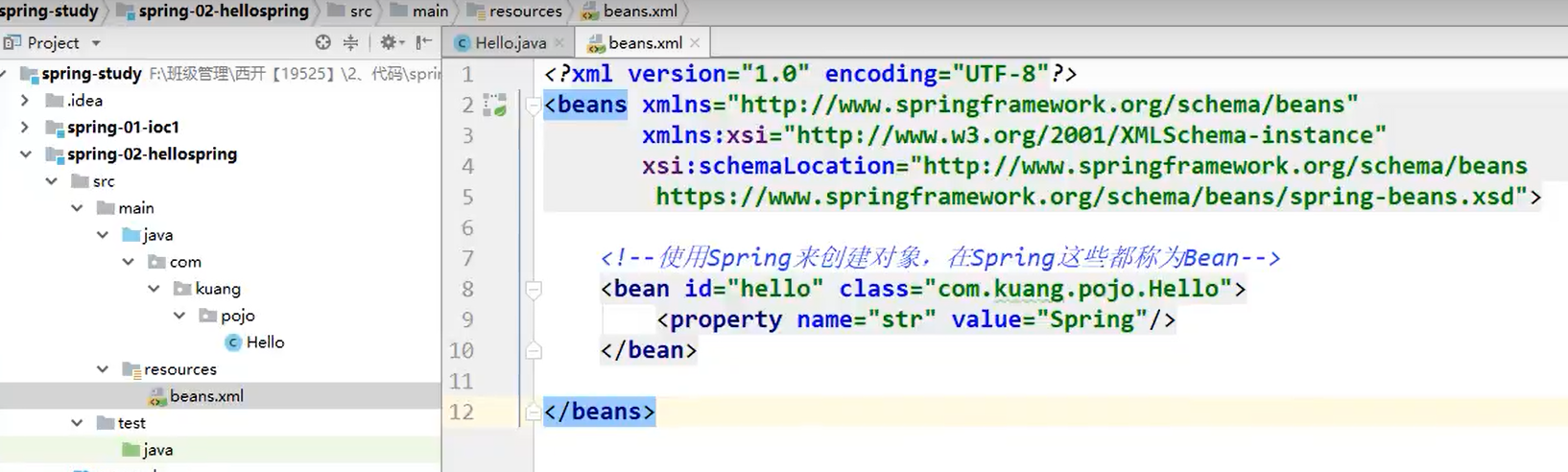
Task: Collapse the kuang package
Action: [154, 288]
